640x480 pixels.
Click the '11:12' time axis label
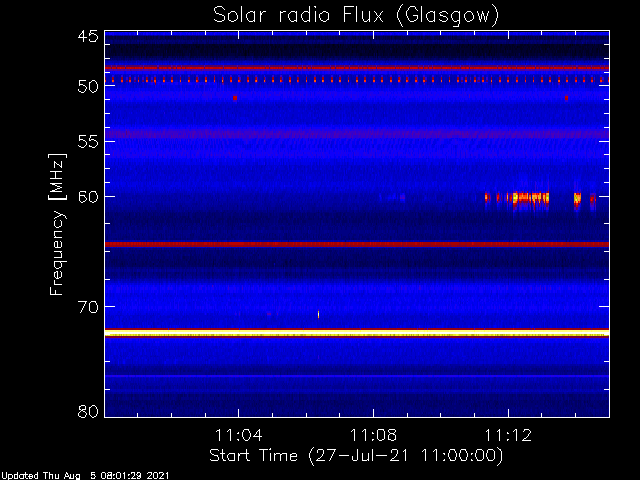click(508, 435)
